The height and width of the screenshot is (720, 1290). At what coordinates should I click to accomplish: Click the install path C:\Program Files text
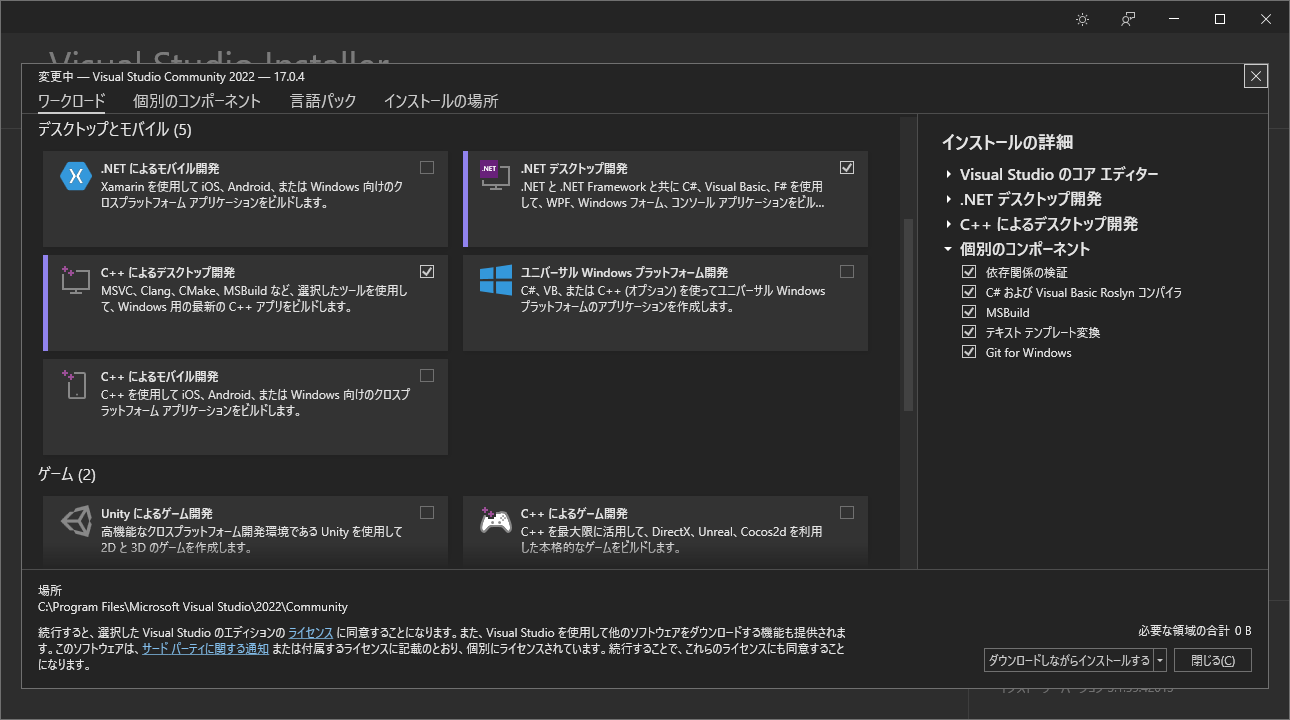193,607
